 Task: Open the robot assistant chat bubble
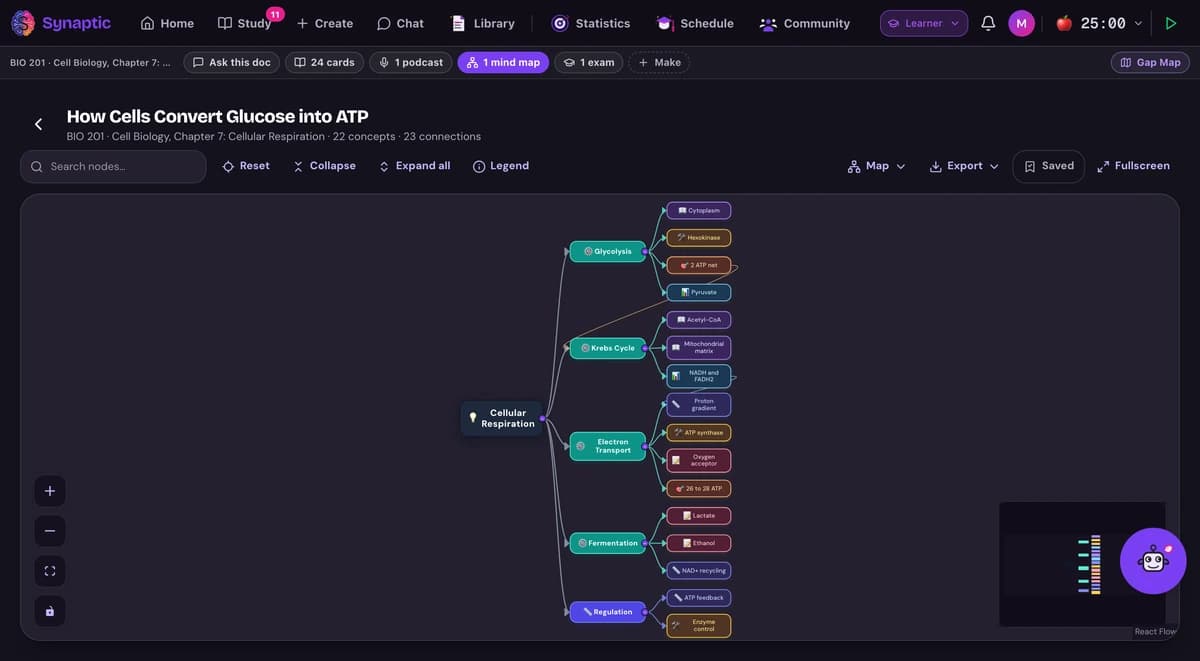pyautogui.click(x=1153, y=561)
